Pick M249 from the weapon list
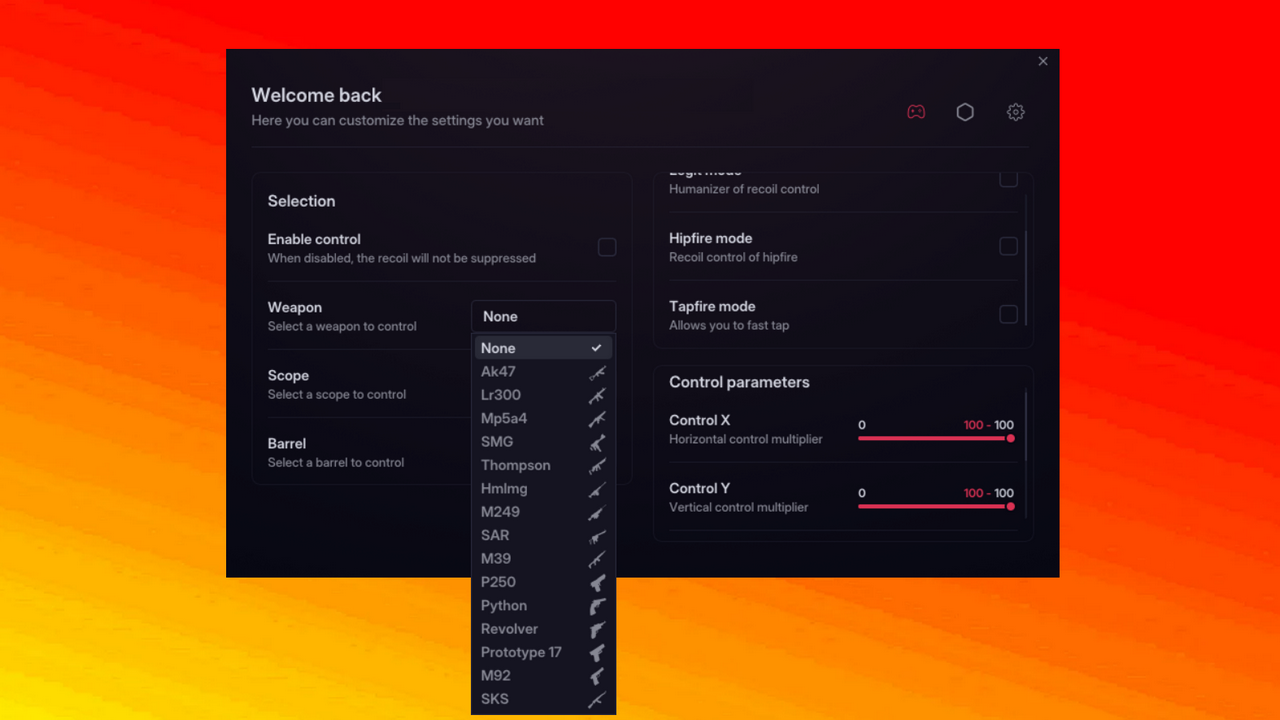The image size is (1280, 720). (500, 512)
